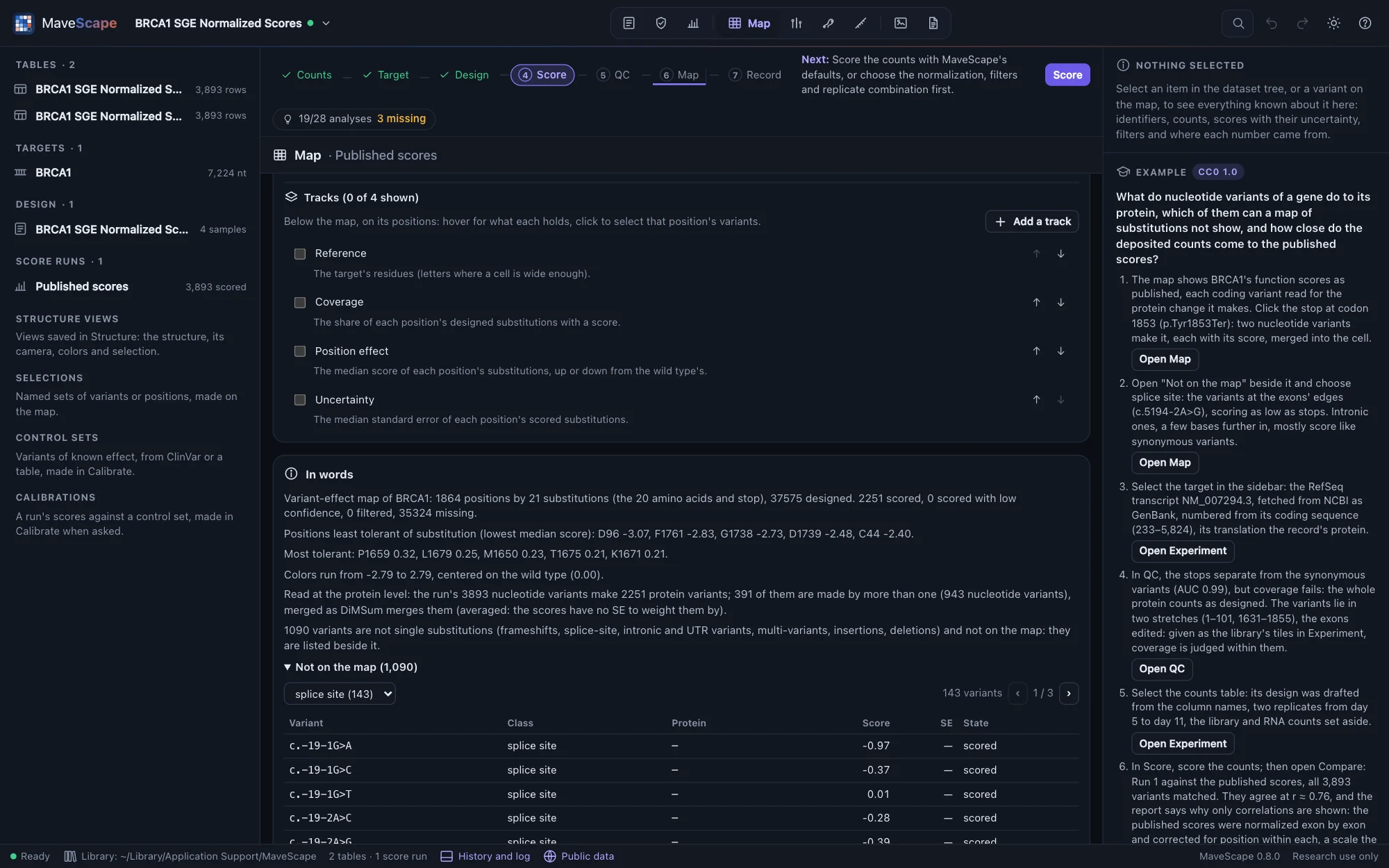1389x868 pixels.
Task: Enable the Coverage track checkbox
Action: click(x=300, y=303)
